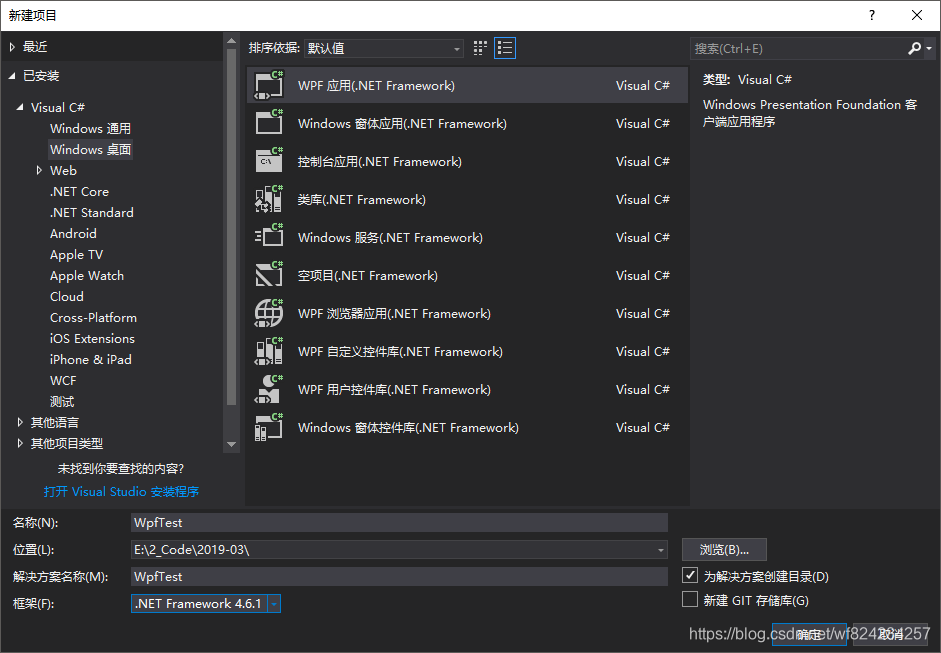Screen dimensions: 941x653
Task: Expand the 最近 tree node
Action: (12, 47)
